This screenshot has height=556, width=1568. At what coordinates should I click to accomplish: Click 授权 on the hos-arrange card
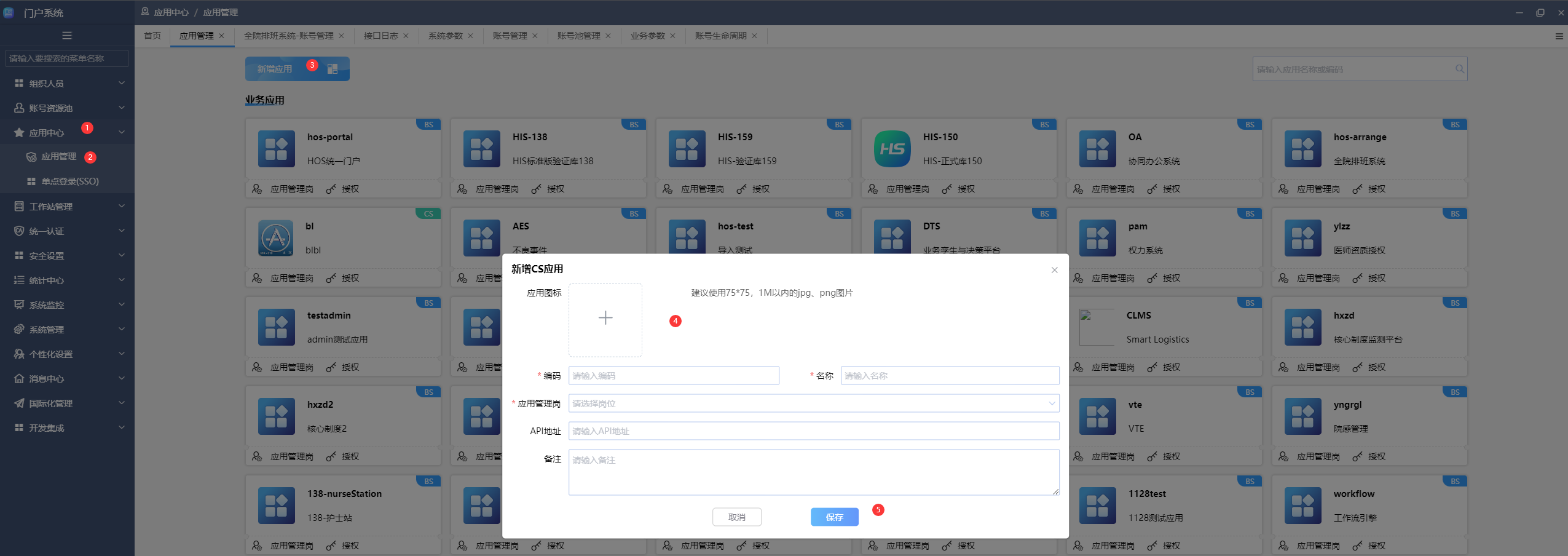tap(1377, 189)
